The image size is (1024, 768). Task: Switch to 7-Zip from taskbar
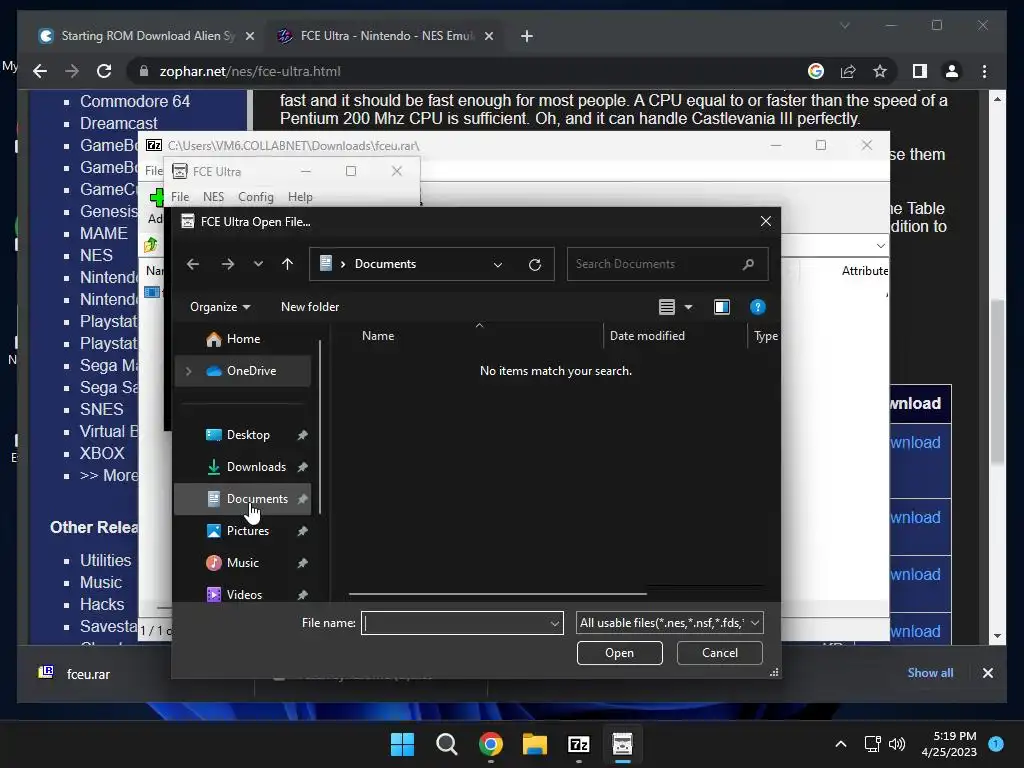pos(579,744)
